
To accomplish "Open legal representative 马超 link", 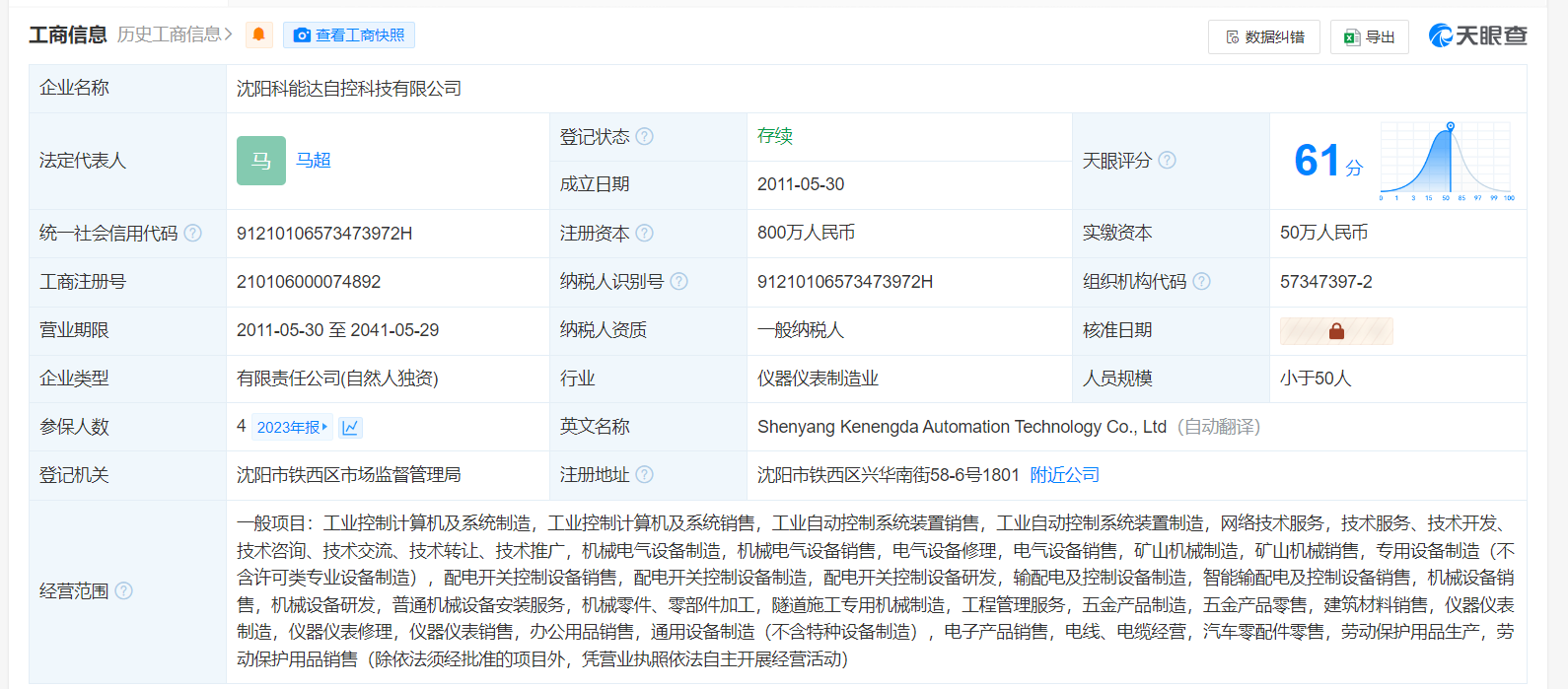I will tap(314, 161).
